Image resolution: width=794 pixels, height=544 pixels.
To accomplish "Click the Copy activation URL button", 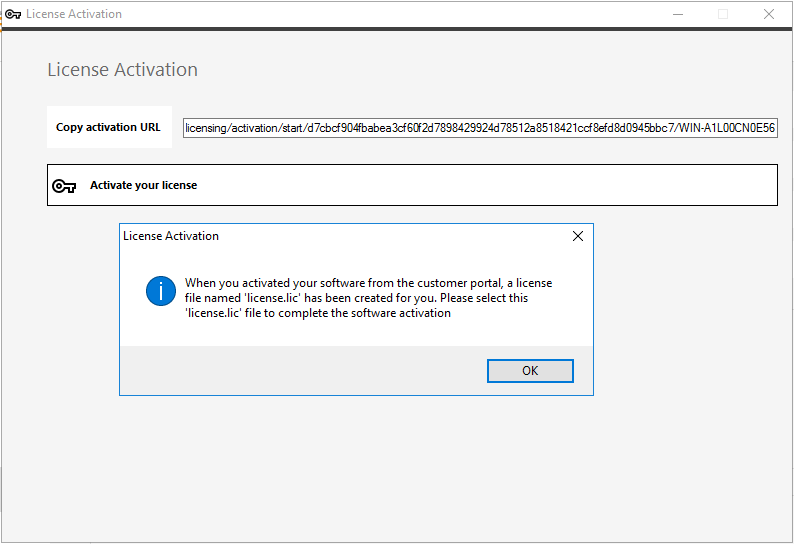I will [108, 128].
